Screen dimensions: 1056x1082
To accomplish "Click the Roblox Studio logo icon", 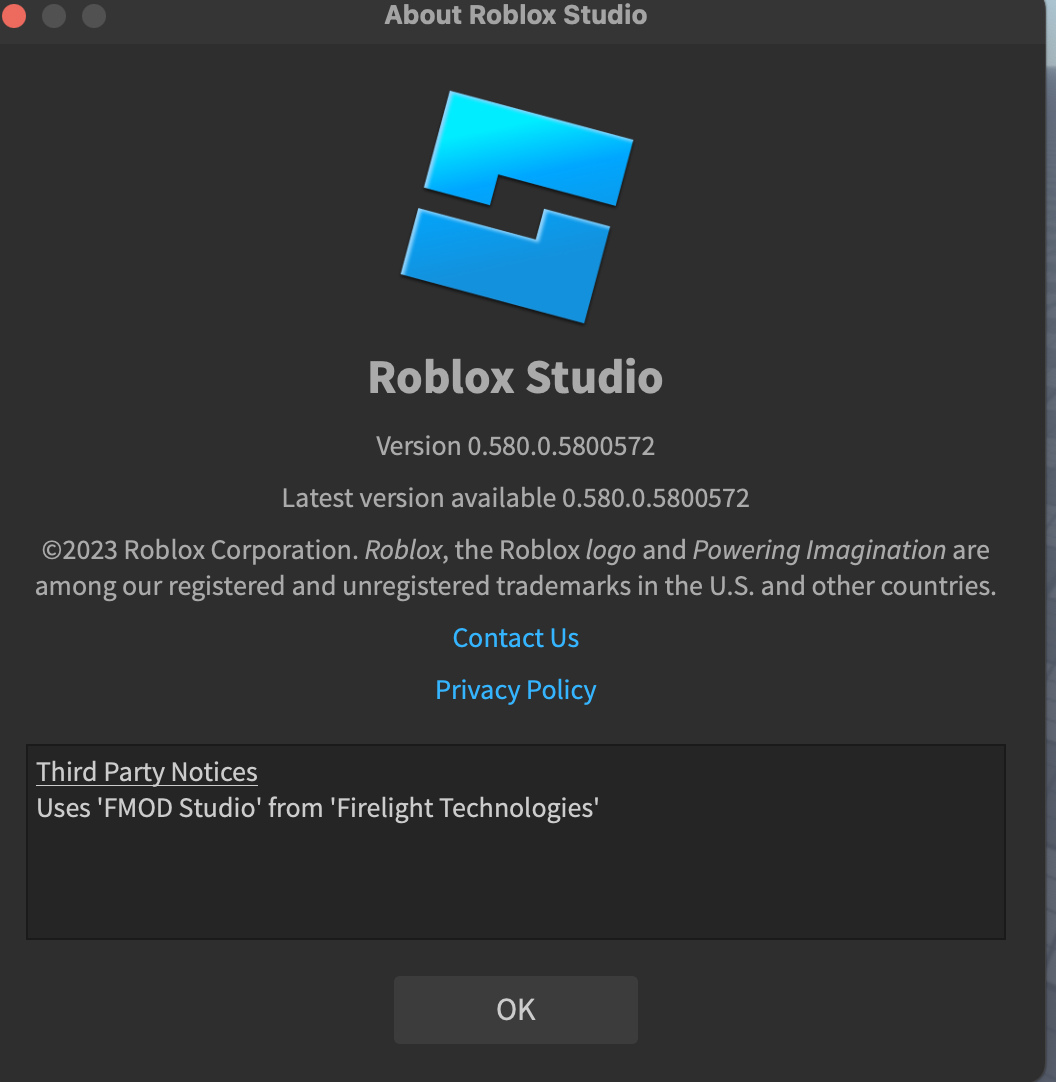I will tap(516, 207).
